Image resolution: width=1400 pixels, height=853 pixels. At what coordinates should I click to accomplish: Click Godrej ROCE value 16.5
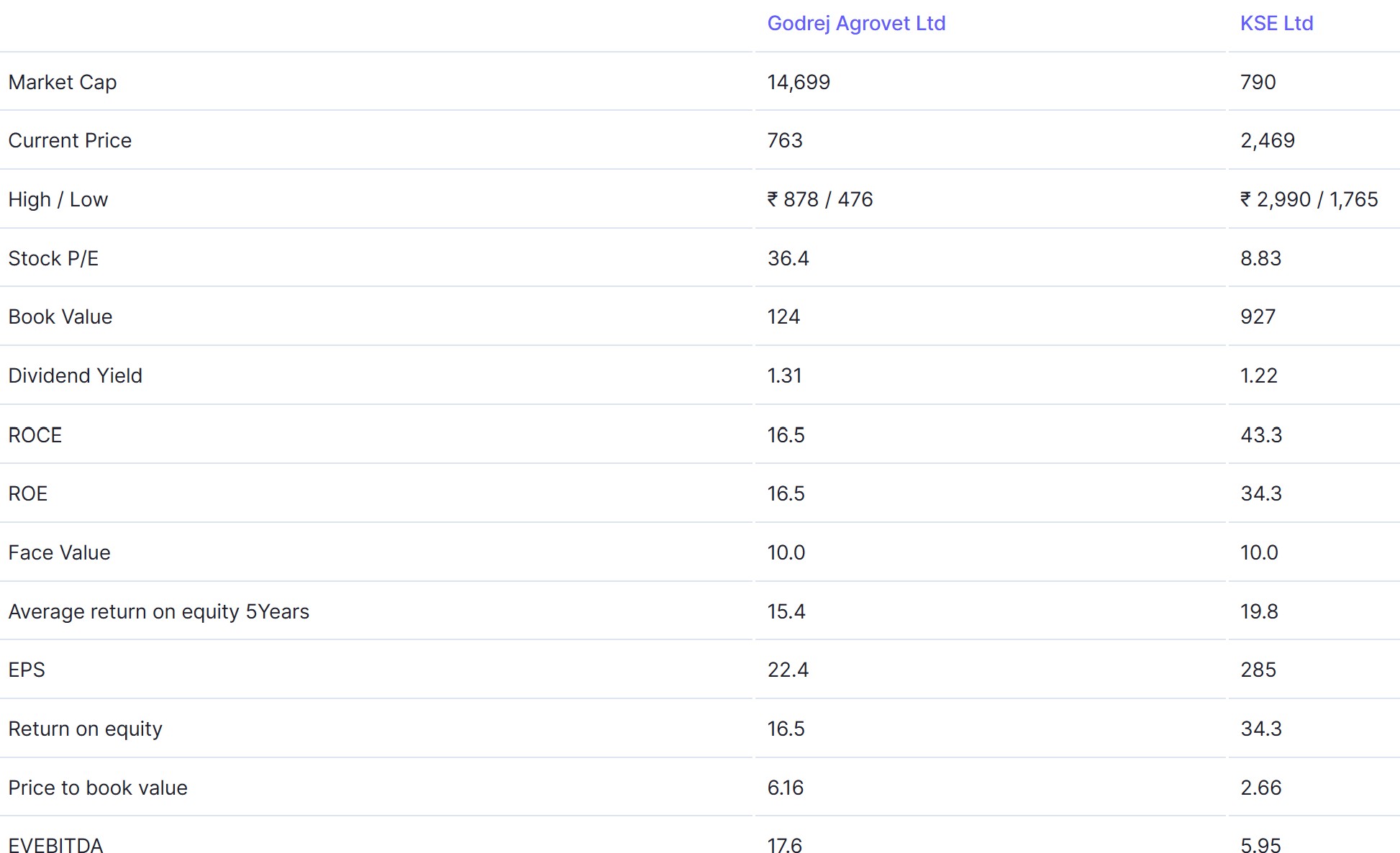click(x=786, y=435)
